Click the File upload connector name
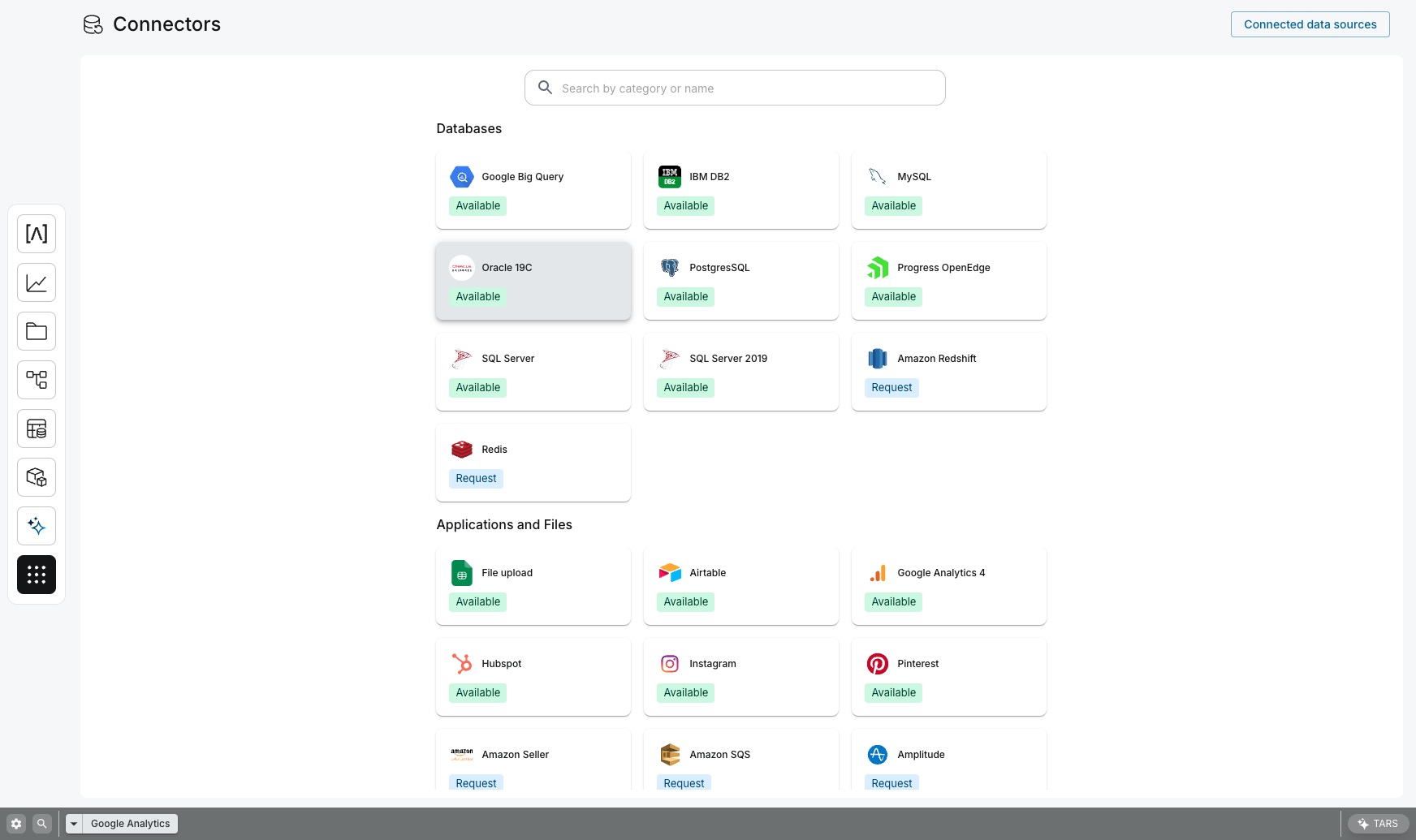 click(507, 573)
